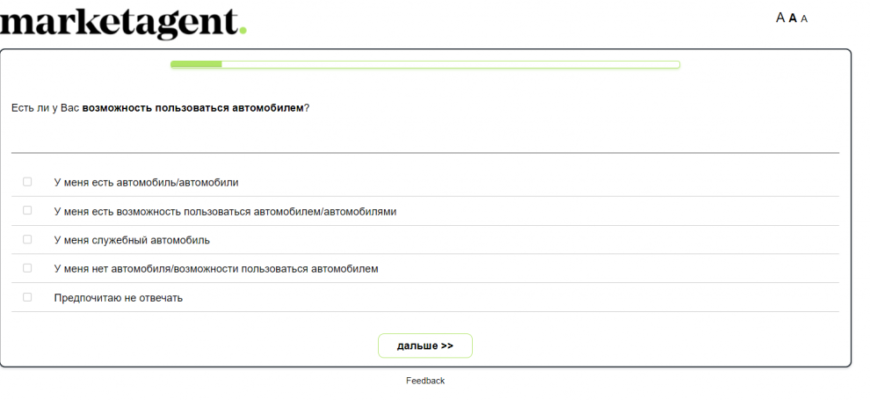This screenshot has width=870, height=400.
Task: Check the 'У меня нет автомобиля/возможности' checkbox
Action: (x=27, y=268)
